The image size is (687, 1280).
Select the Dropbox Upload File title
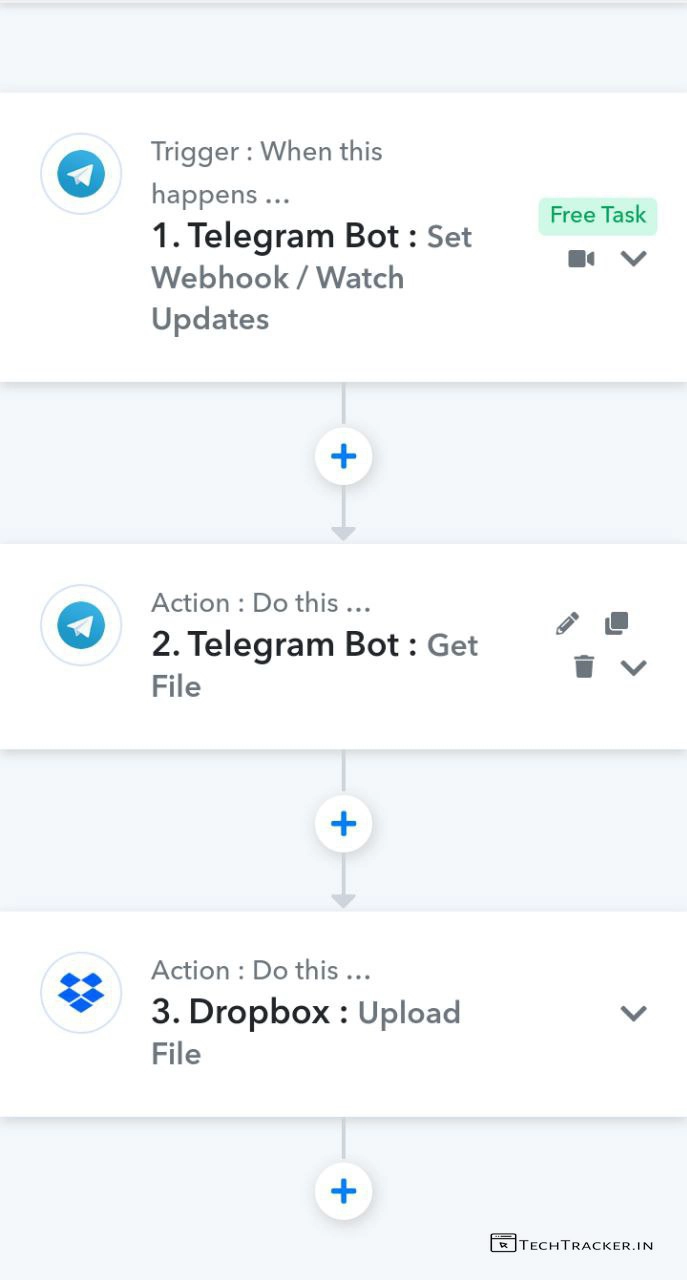pos(305,1032)
